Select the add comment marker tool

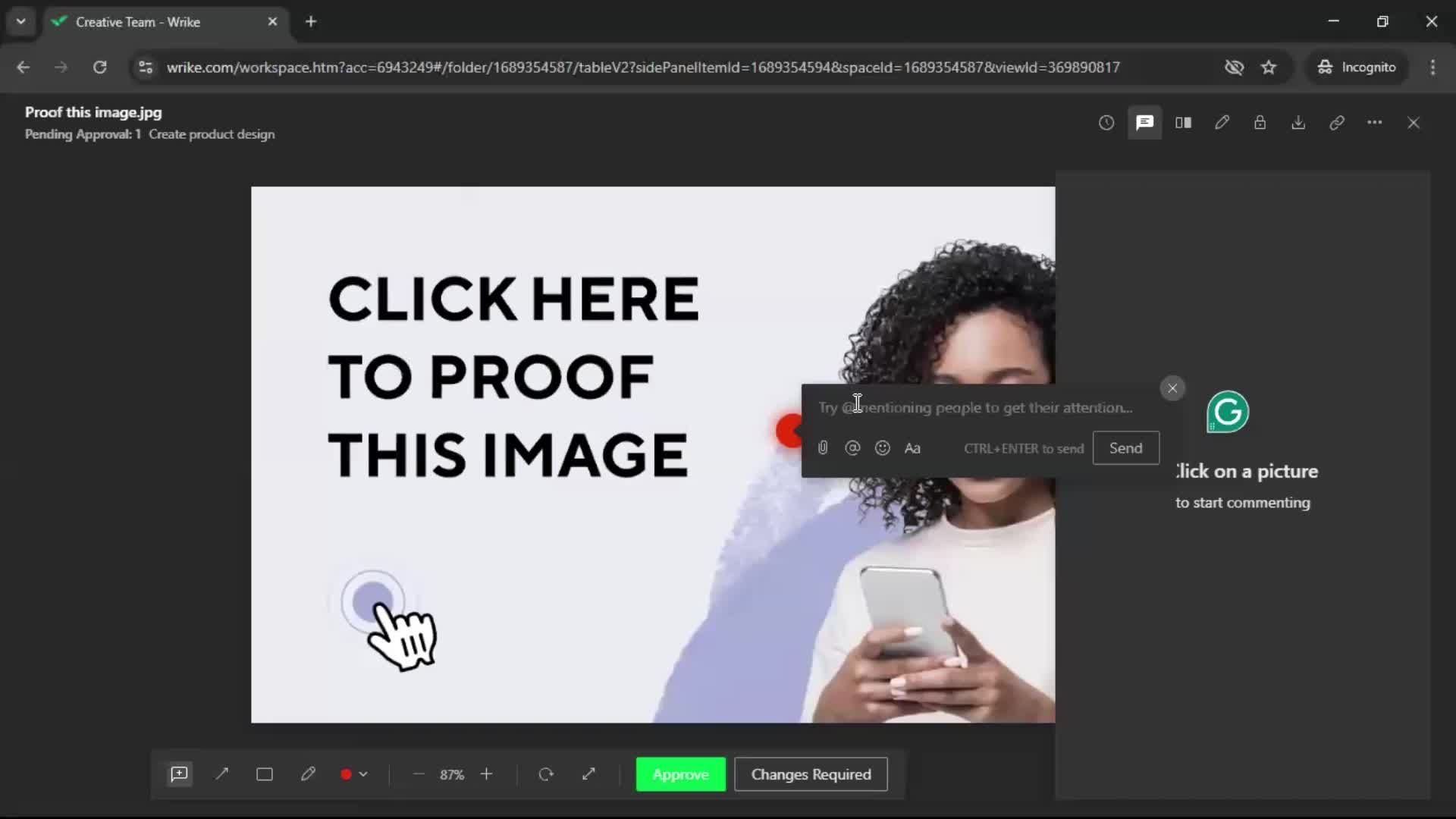coord(179,774)
